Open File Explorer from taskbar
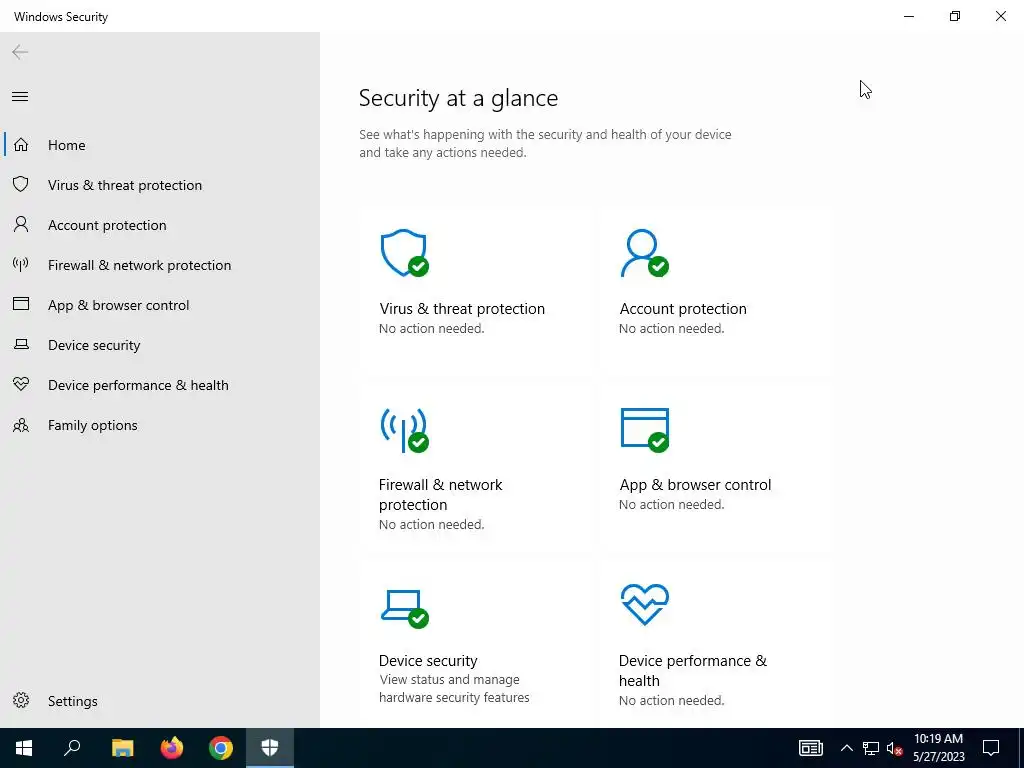The width and height of the screenshot is (1024, 768). coord(122,748)
